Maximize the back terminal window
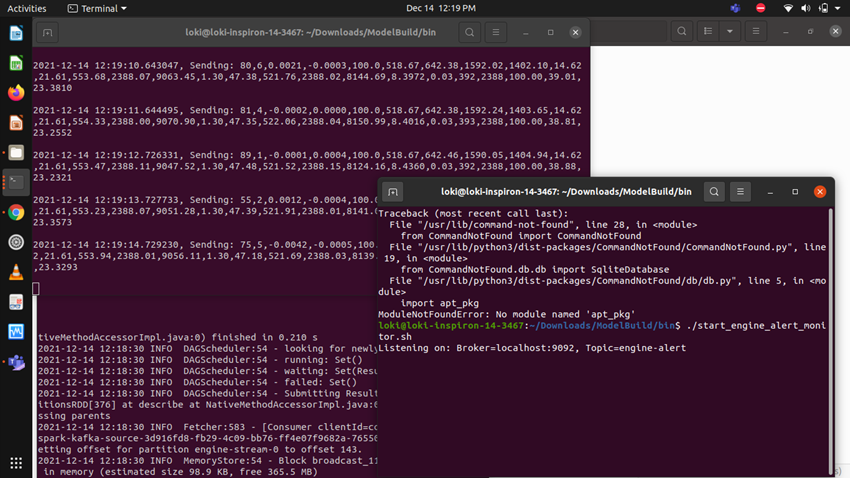This screenshot has height=478, width=850. [x=551, y=33]
